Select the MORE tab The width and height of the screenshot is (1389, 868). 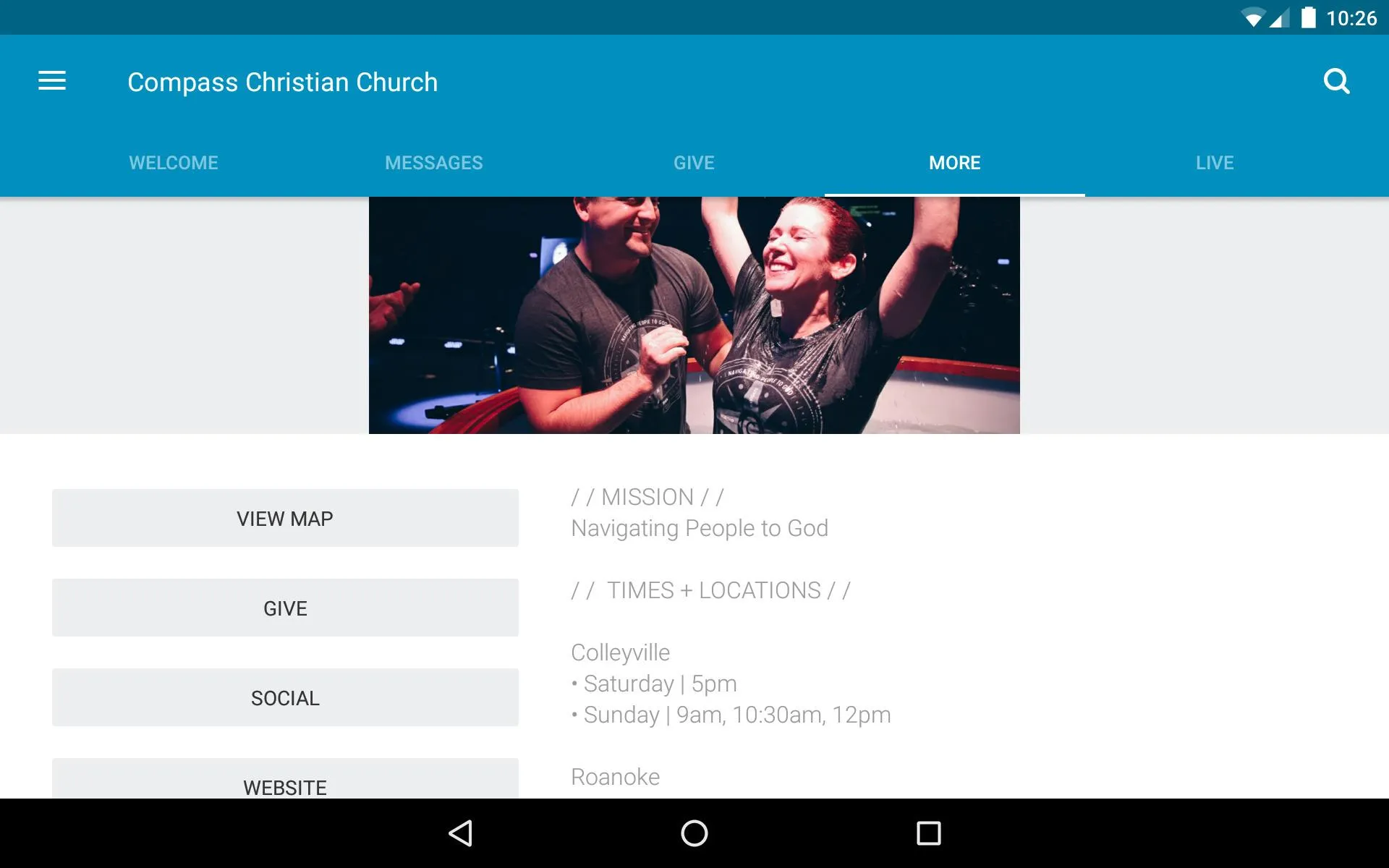click(x=955, y=163)
